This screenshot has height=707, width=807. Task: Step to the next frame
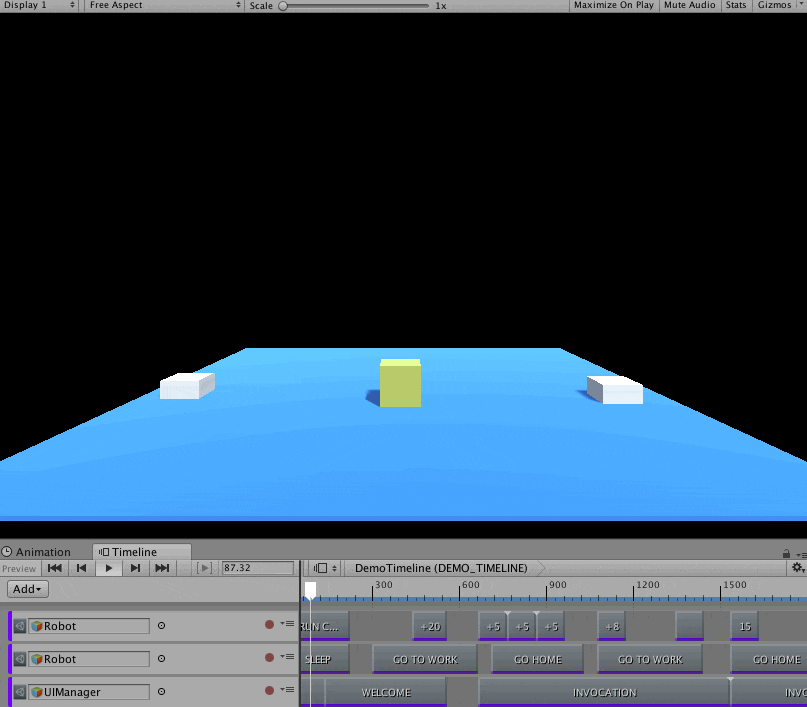click(135, 568)
